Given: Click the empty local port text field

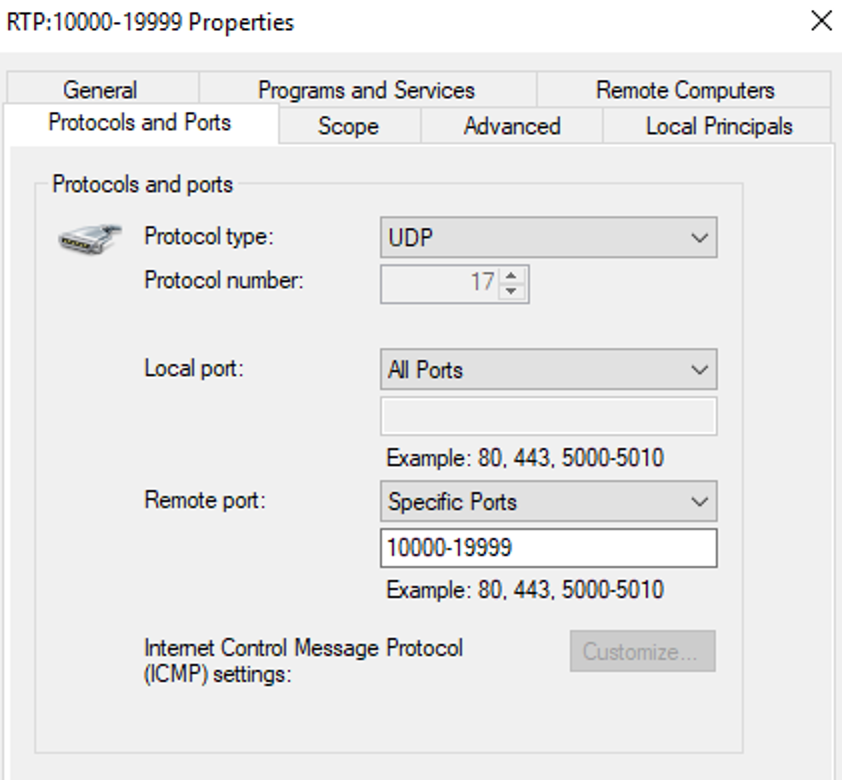Looking at the screenshot, I should pos(548,416).
